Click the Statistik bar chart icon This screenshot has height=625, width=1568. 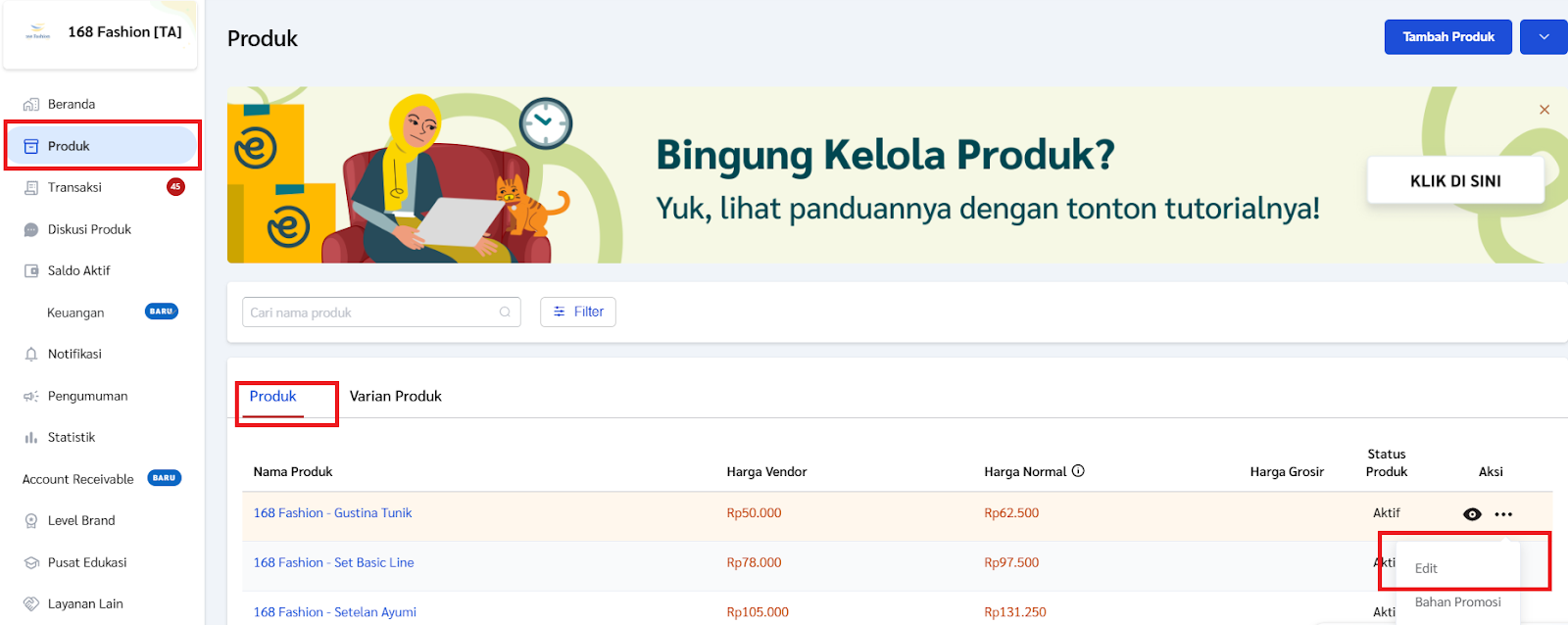click(31, 438)
